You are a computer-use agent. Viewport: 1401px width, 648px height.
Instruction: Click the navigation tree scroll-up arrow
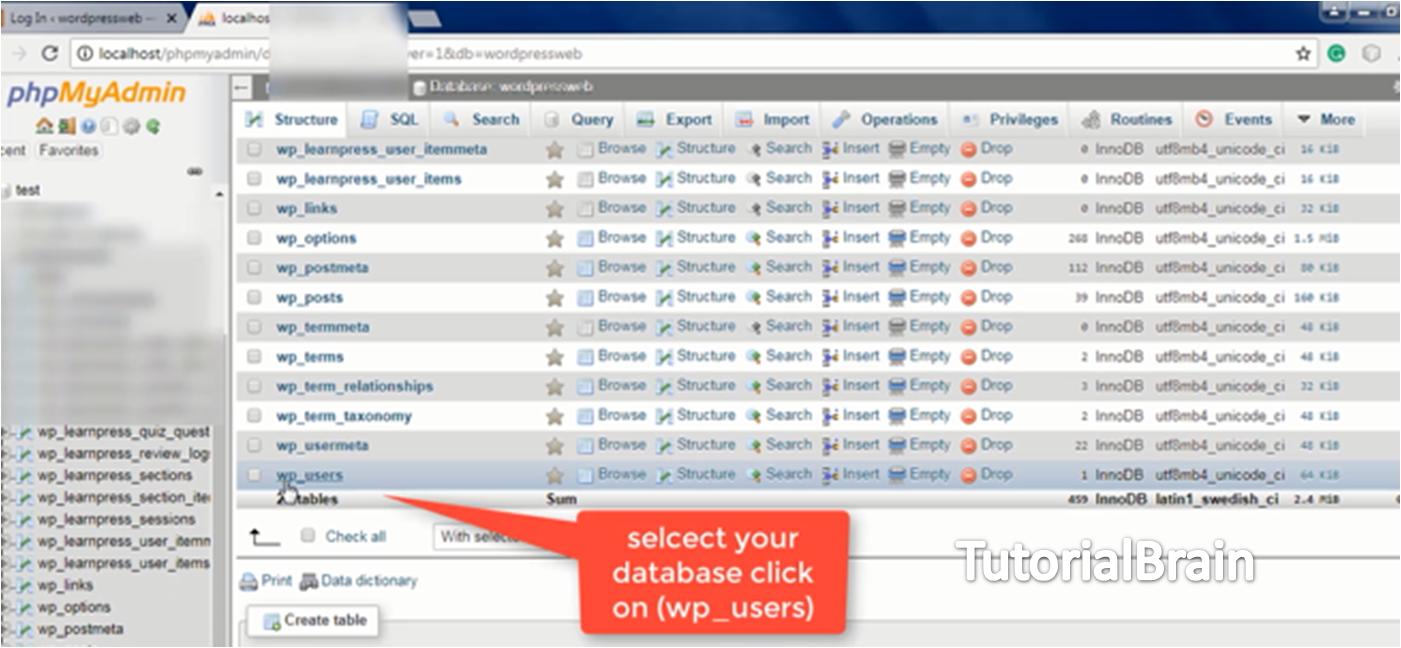tap(220, 193)
